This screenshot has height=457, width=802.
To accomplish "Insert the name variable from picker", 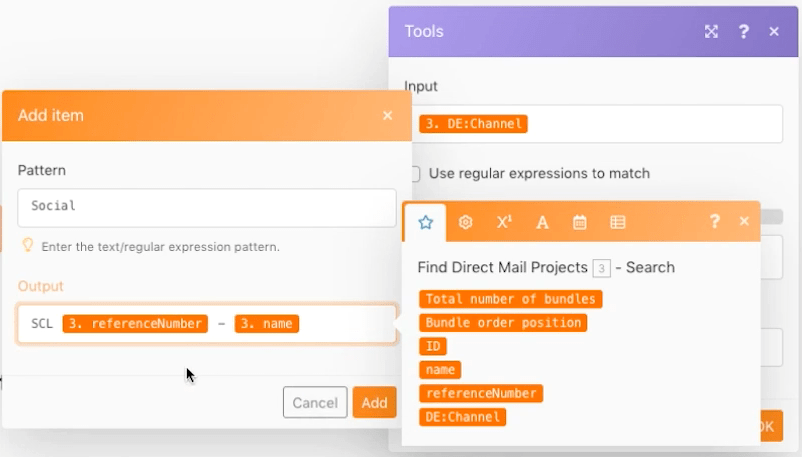I will 440,369.
